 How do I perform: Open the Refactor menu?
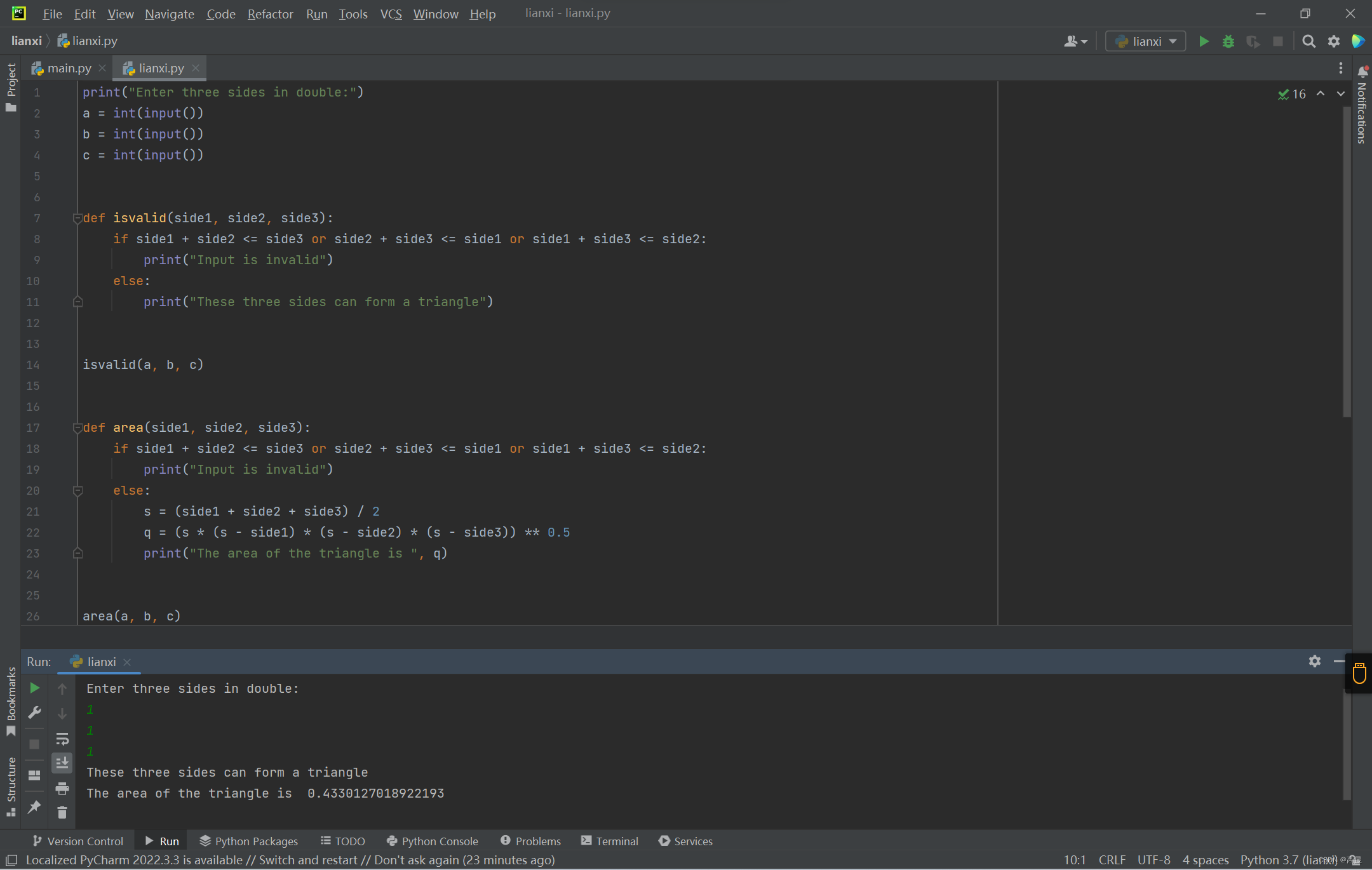point(270,13)
